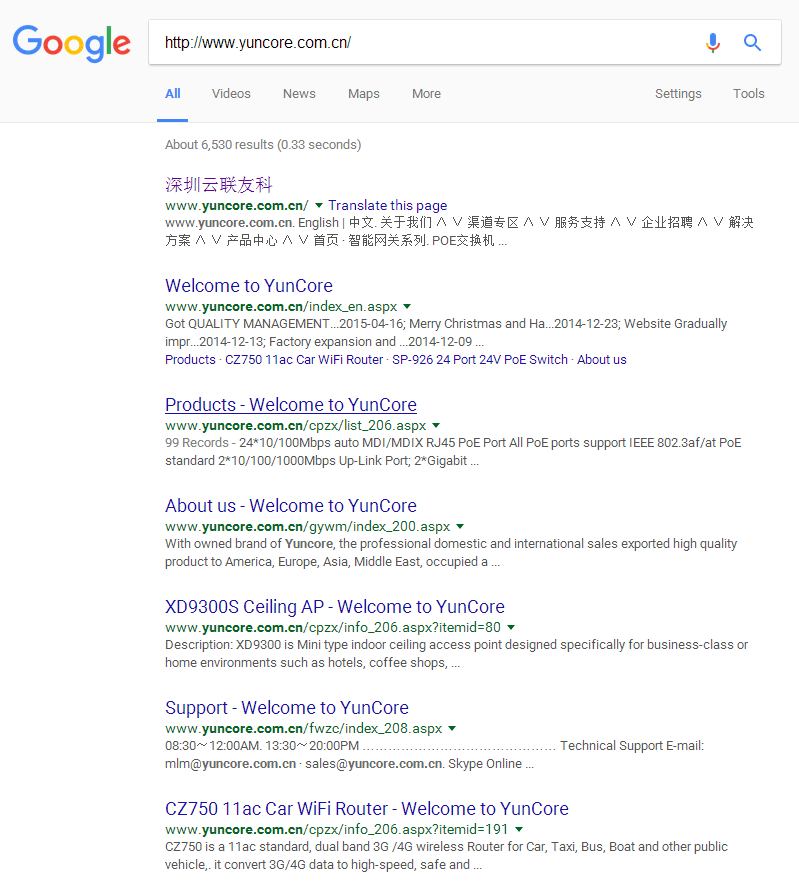Open About us sitelink
Image resolution: width=799 pixels, height=885 pixels.
pyautogui.click(x=602, y=360)
